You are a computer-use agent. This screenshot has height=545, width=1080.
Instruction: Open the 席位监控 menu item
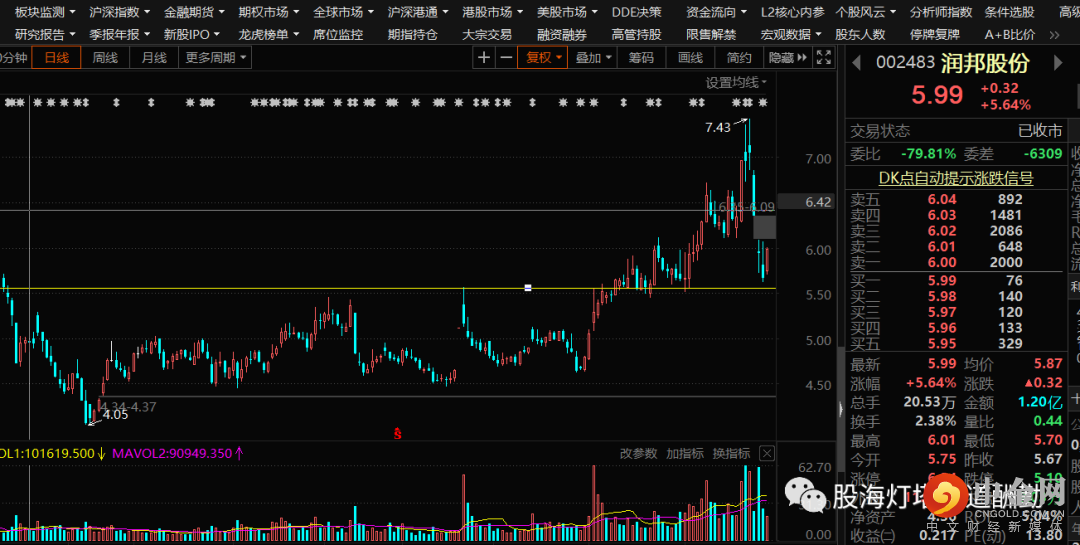click(x=338, y=34)
